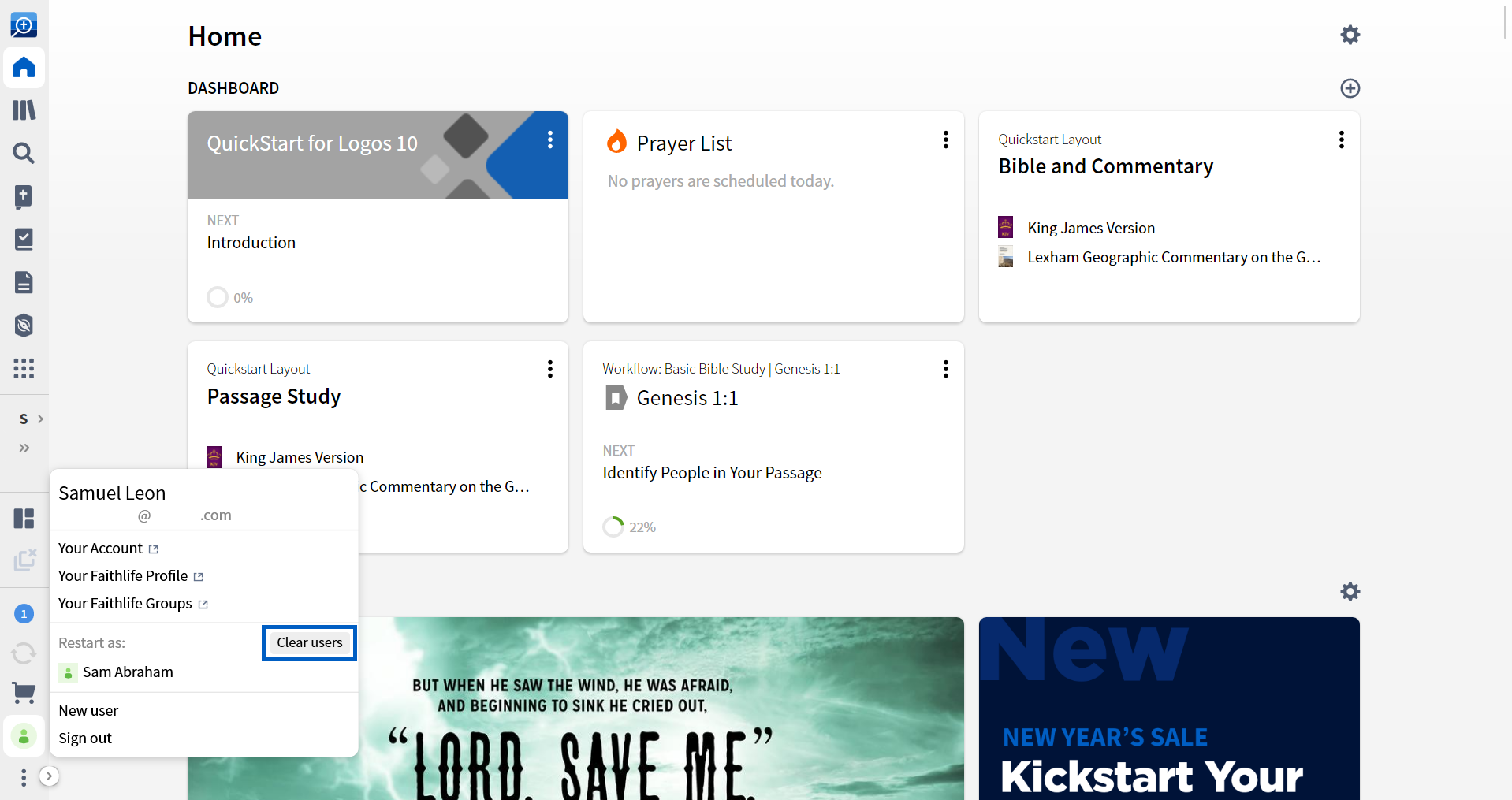The height and width of the screenshot is (800, 1512).
Task: Open Bible and Commentary card options menu
Action: pyautogui.click(x=1342, y=140)
